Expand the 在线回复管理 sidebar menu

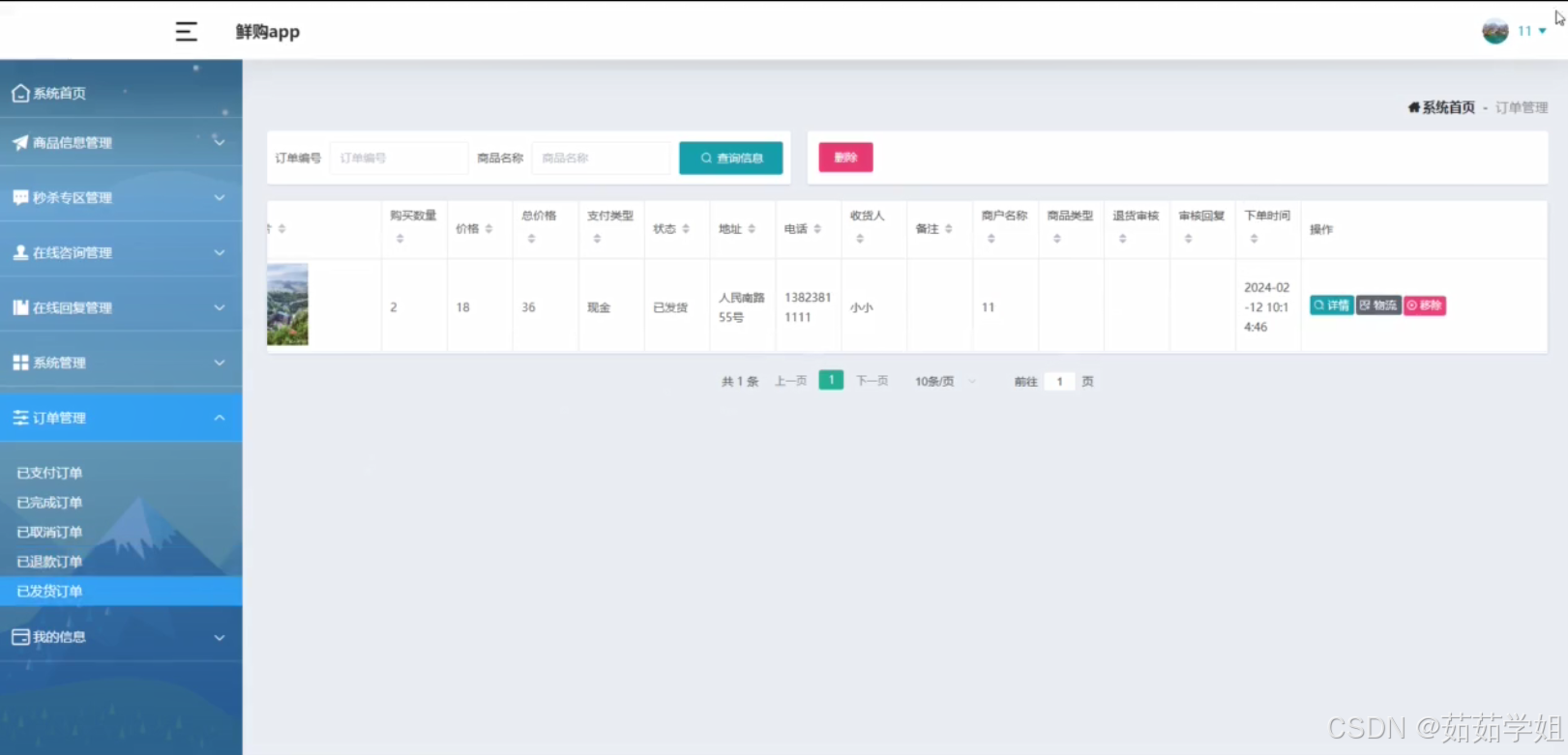[x=121, y=307]
